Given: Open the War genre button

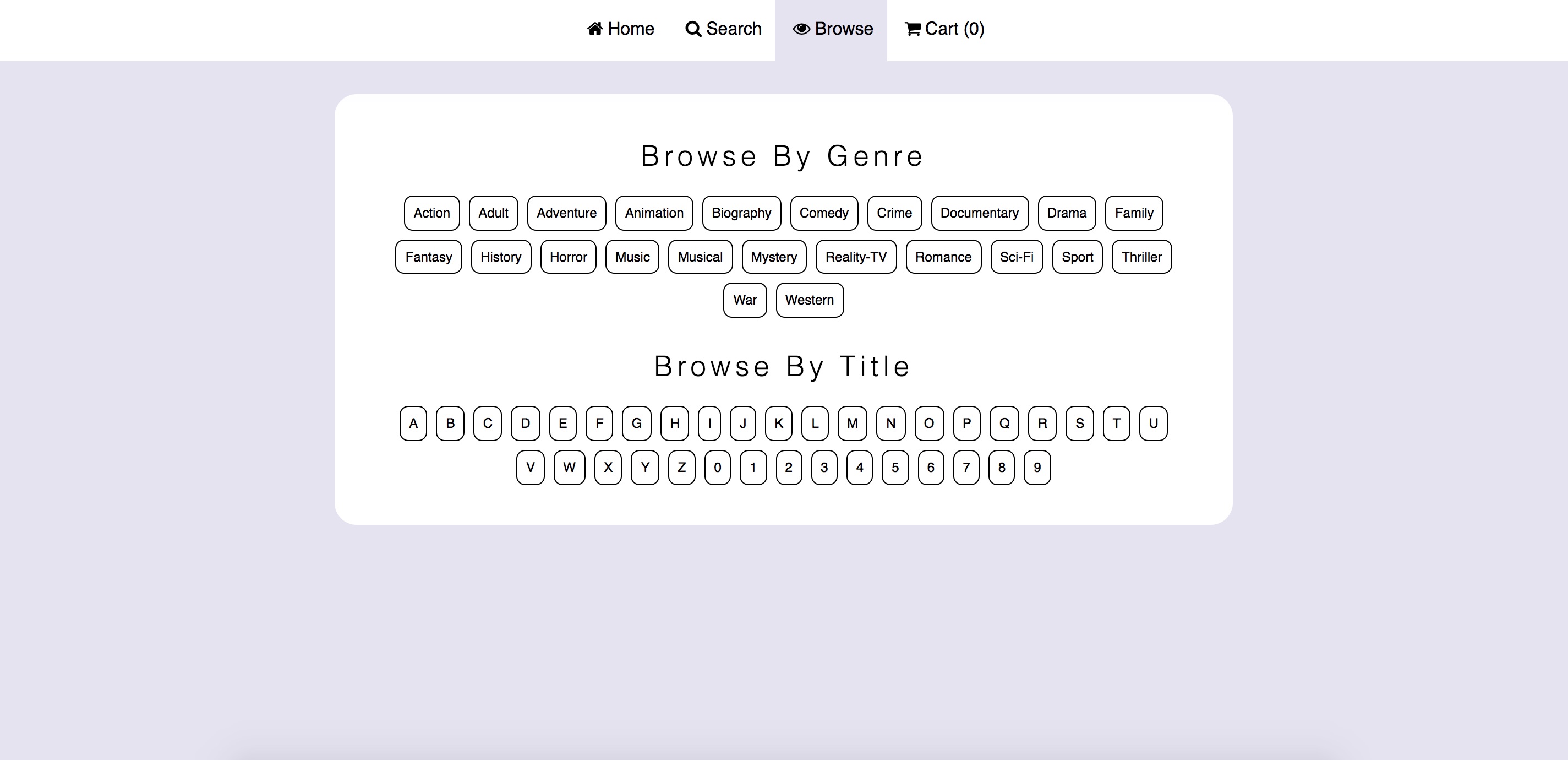Looking at the screenshot, I should (745, 300).
